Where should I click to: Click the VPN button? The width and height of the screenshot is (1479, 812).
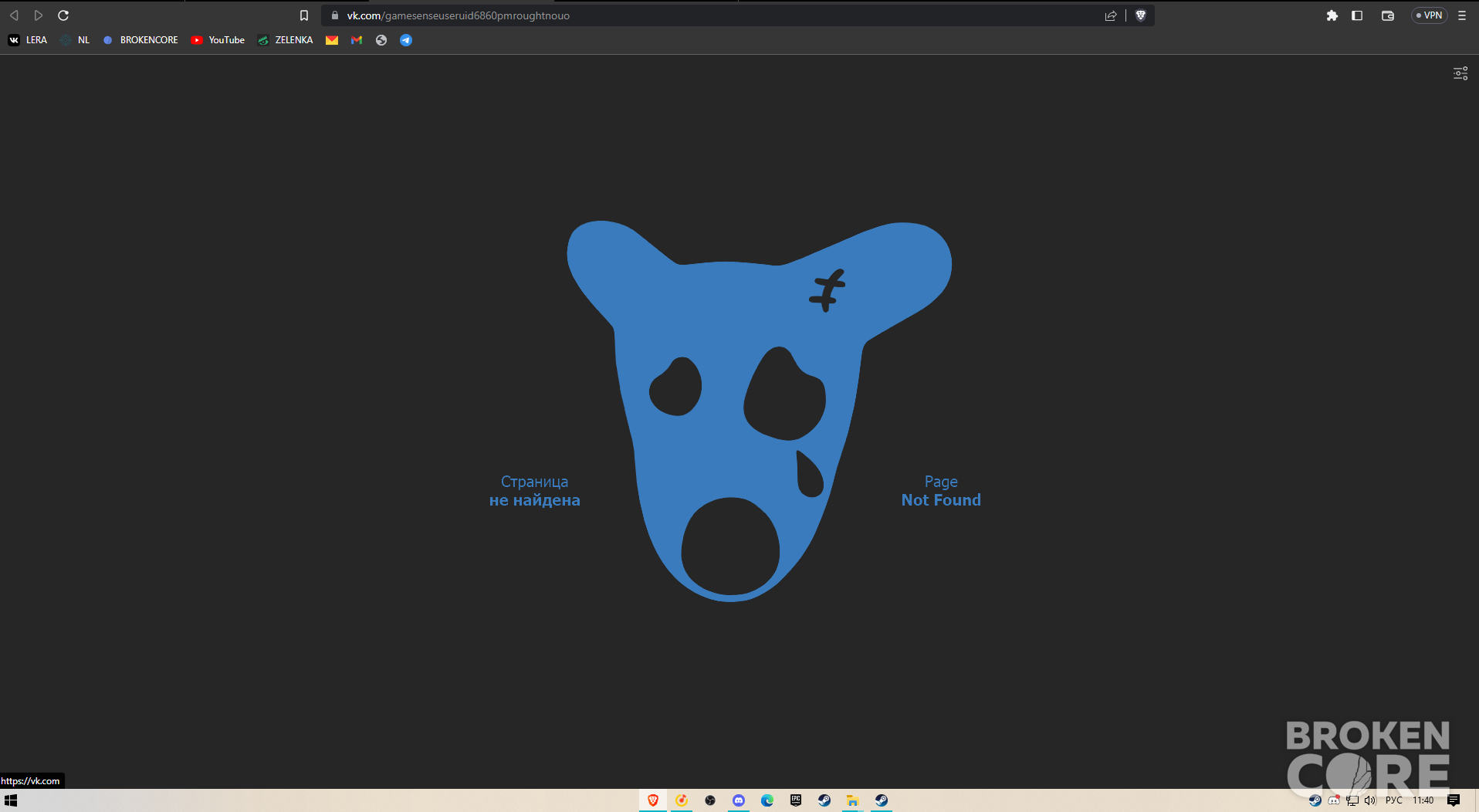[1429, 15]
